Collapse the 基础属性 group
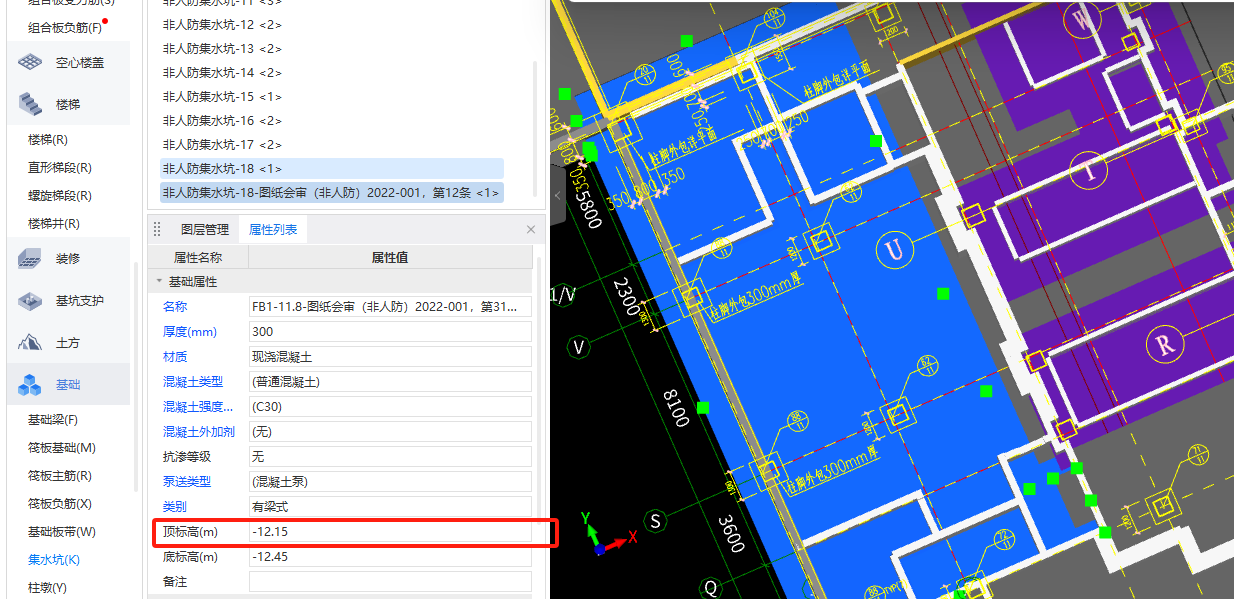The image size is (1234, 599). click(x=158, y=282)
